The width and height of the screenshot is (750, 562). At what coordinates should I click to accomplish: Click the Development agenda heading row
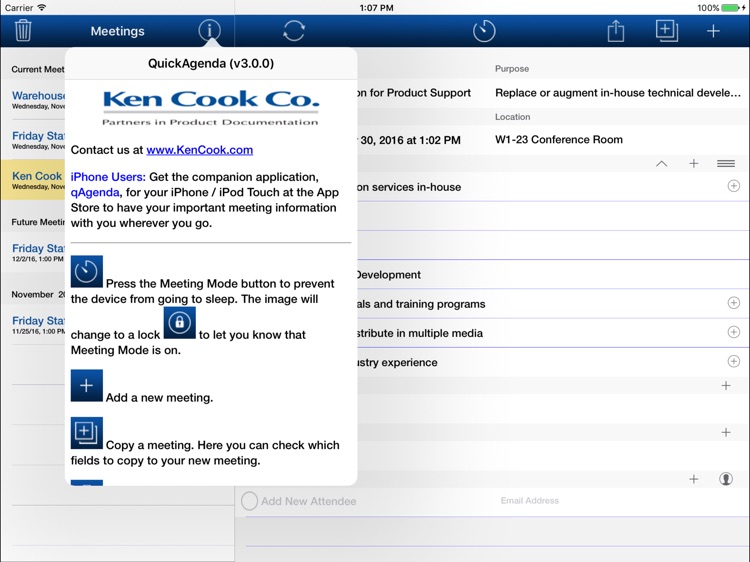pyautogui.click(x=553, y=275)
